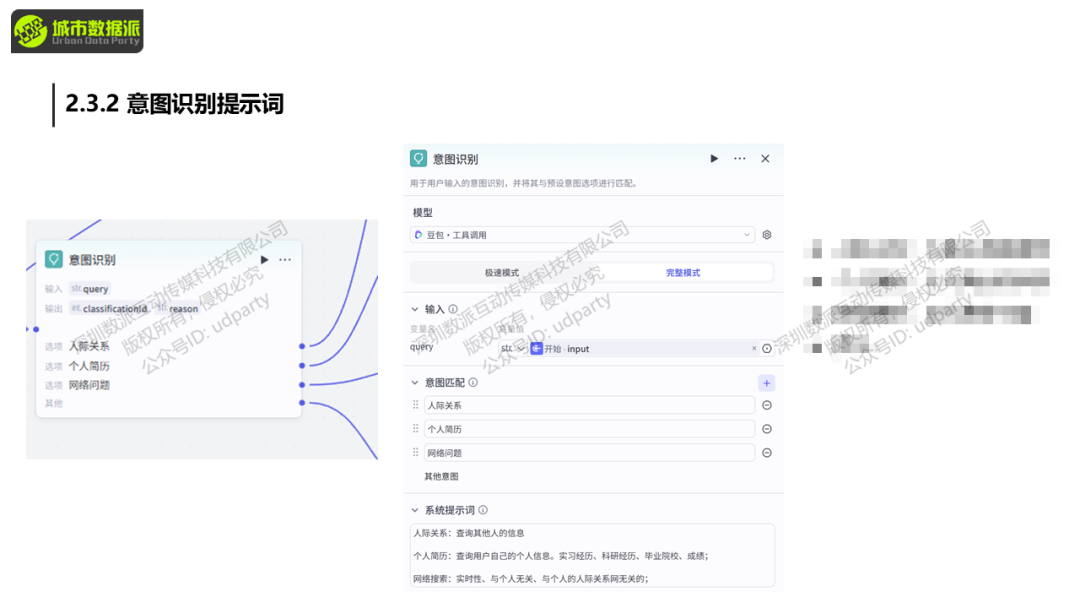Image resolution: width=1080 pixels, height=608 pixels.
Task: Open the panel's three-dot more menu
Action: pyautogui.click(x=740, y=159)
